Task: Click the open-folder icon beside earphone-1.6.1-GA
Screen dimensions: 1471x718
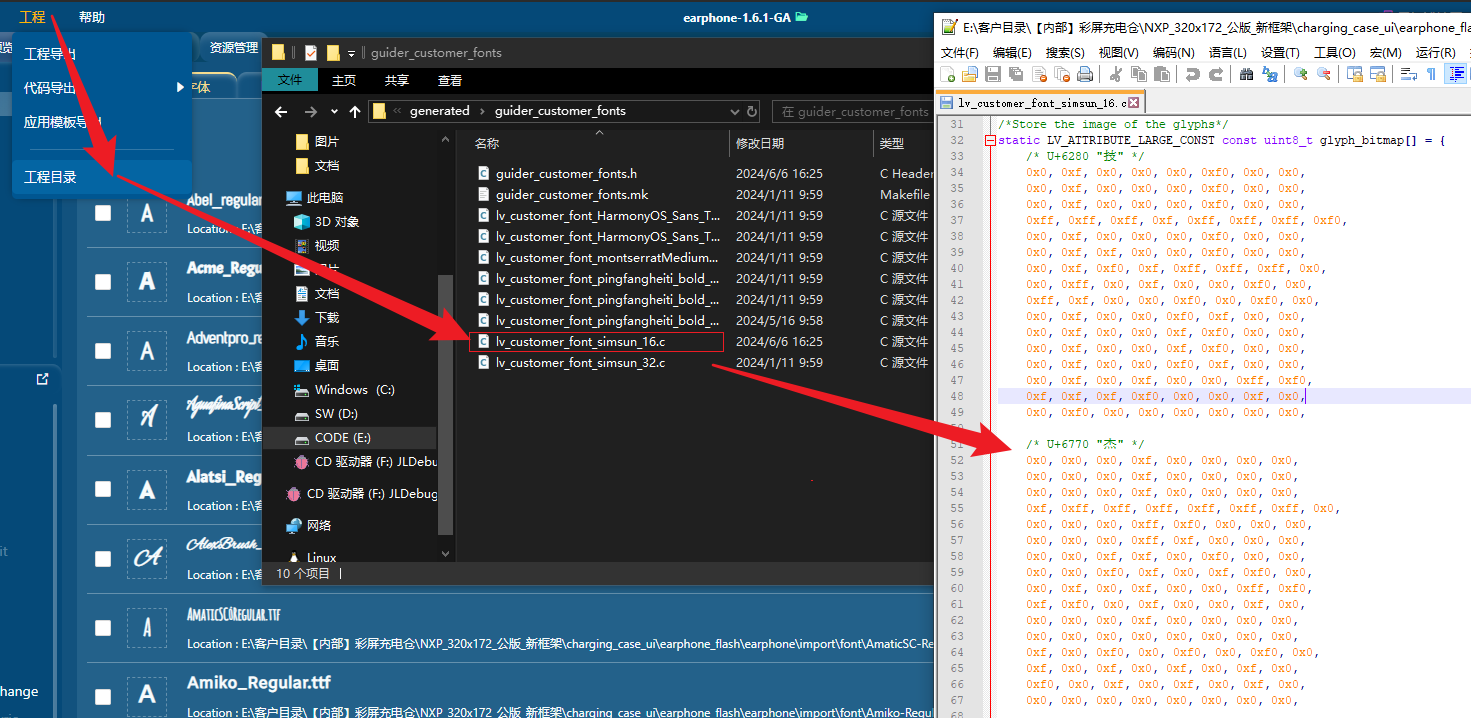Action: pos(801,17)
